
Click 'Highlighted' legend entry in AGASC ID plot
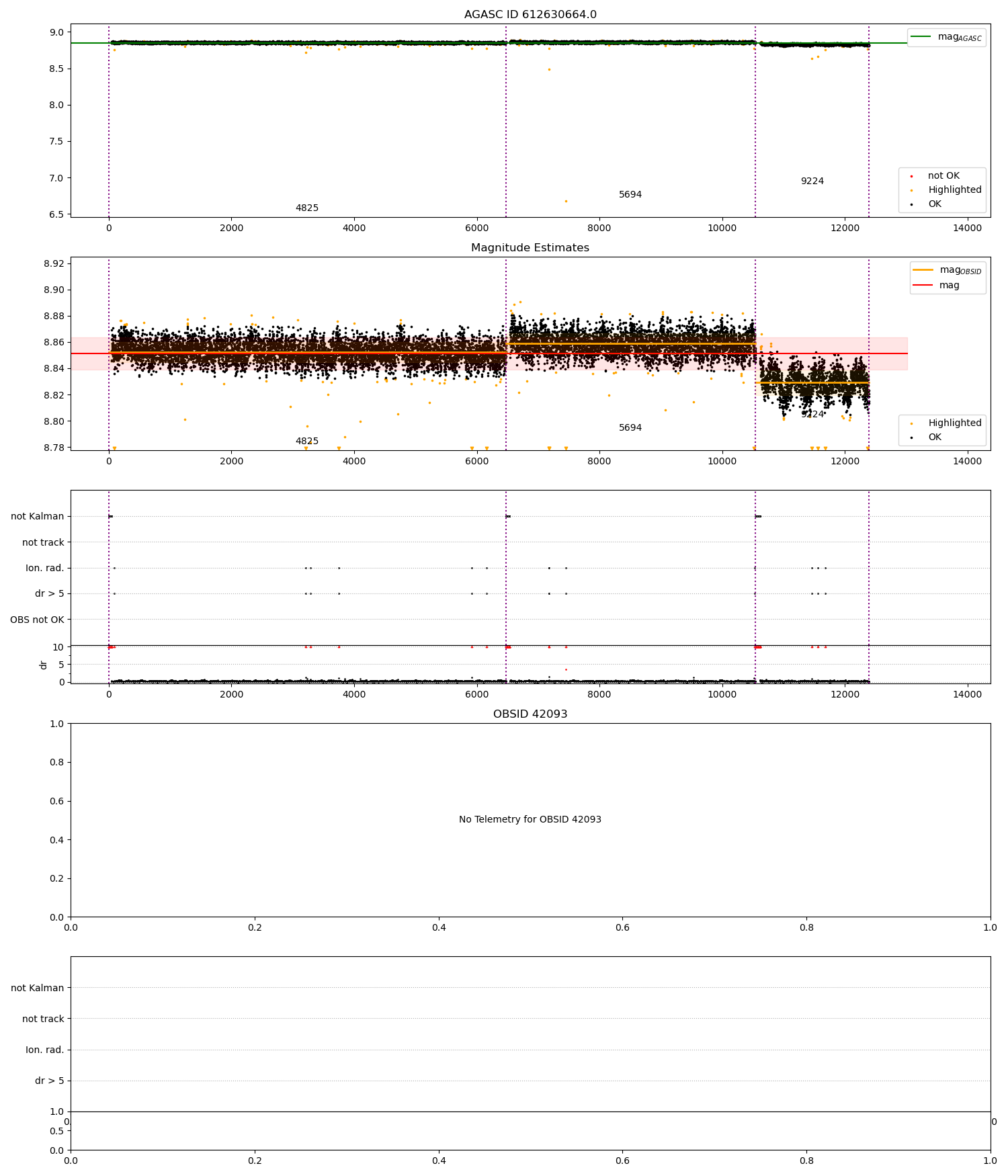tap(946, 190)
